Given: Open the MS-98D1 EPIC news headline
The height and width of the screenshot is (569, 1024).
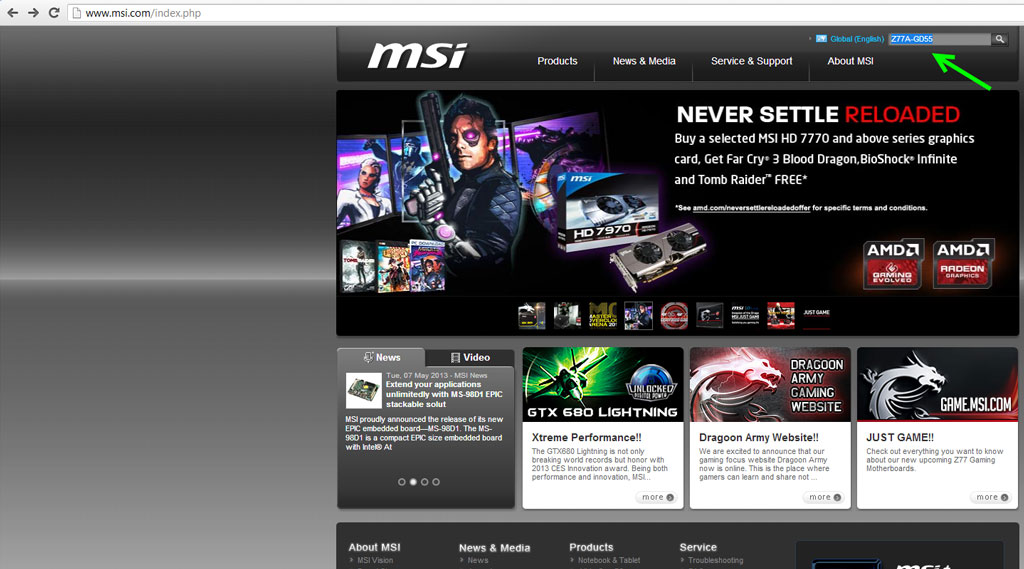Looking at the screenshot, I should [444, 394].
